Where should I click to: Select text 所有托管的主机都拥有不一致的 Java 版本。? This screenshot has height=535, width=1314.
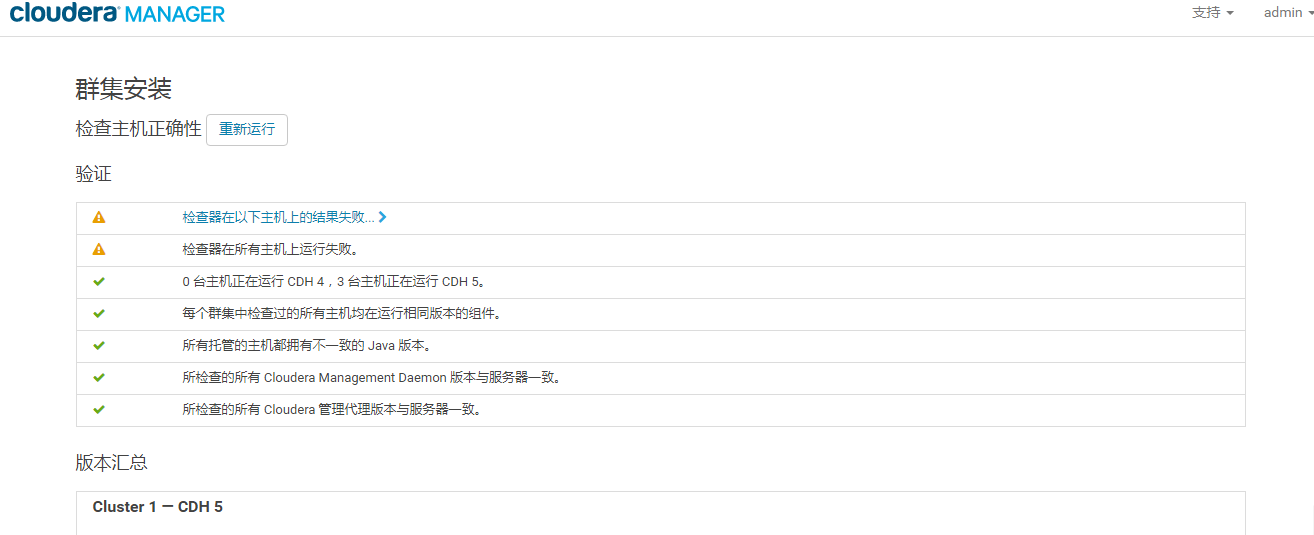click(307, 345)
